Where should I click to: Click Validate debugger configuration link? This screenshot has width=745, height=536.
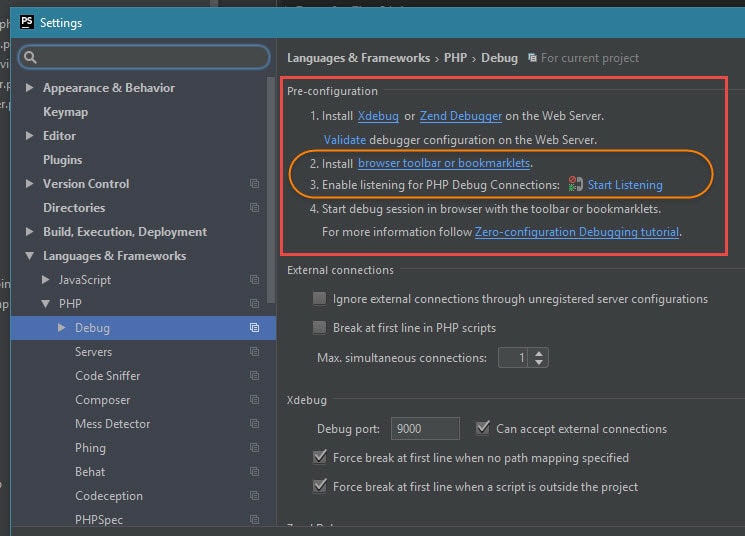[344, 140]
